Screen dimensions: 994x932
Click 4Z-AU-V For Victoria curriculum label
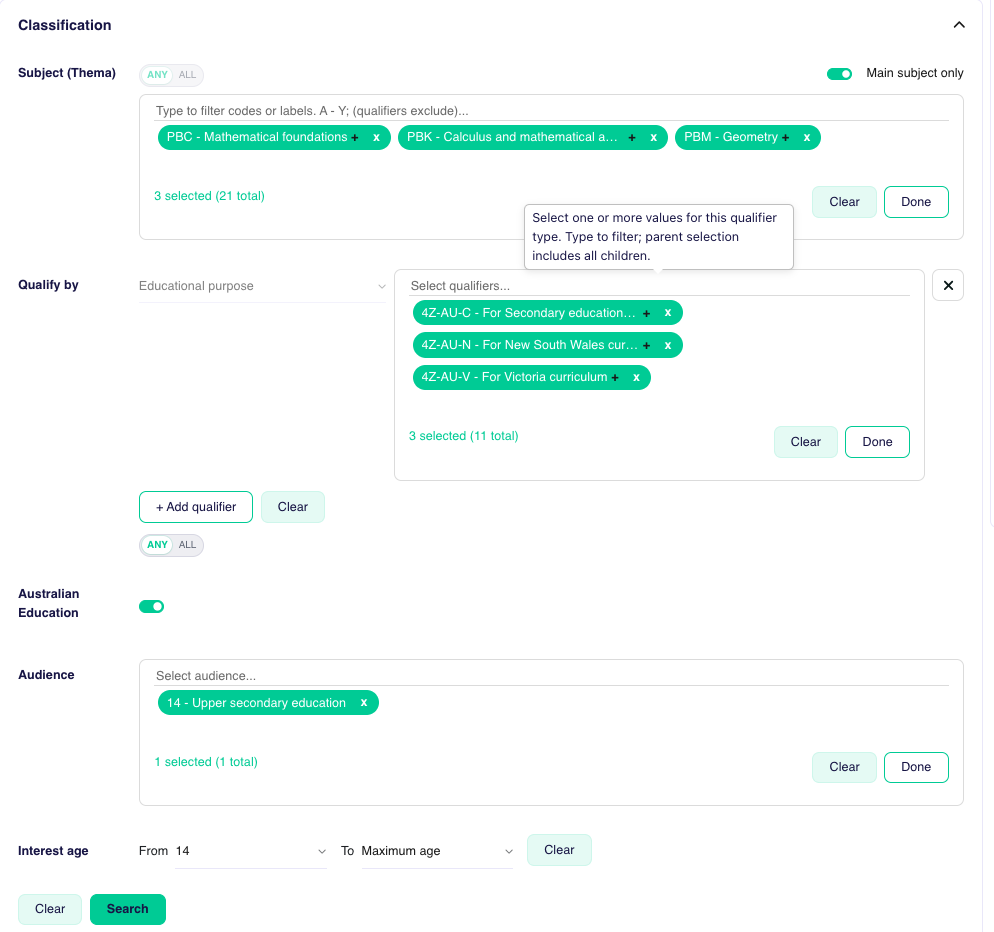click(514, 377)
